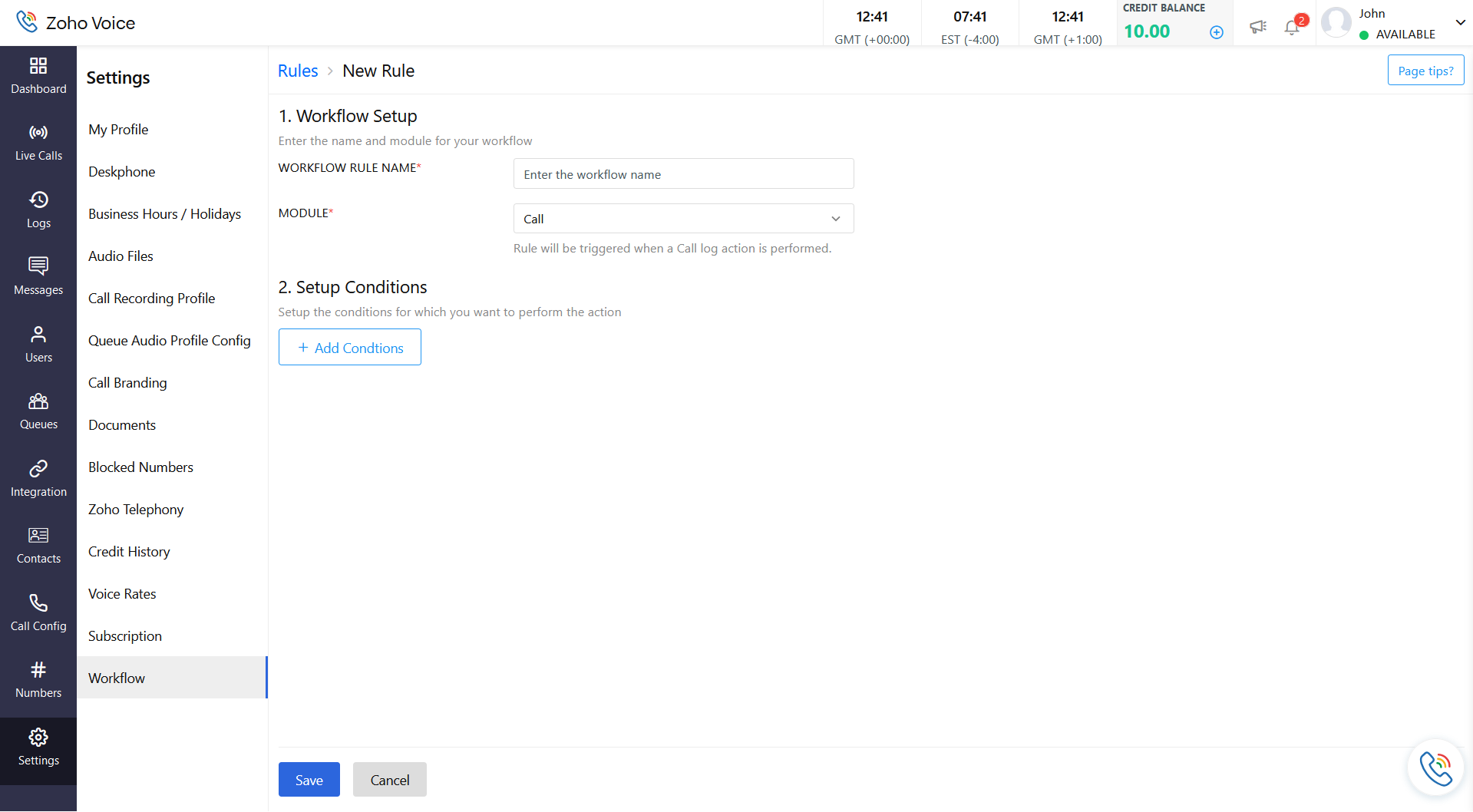Open the floating dialer phone button

click(1435, 767)
